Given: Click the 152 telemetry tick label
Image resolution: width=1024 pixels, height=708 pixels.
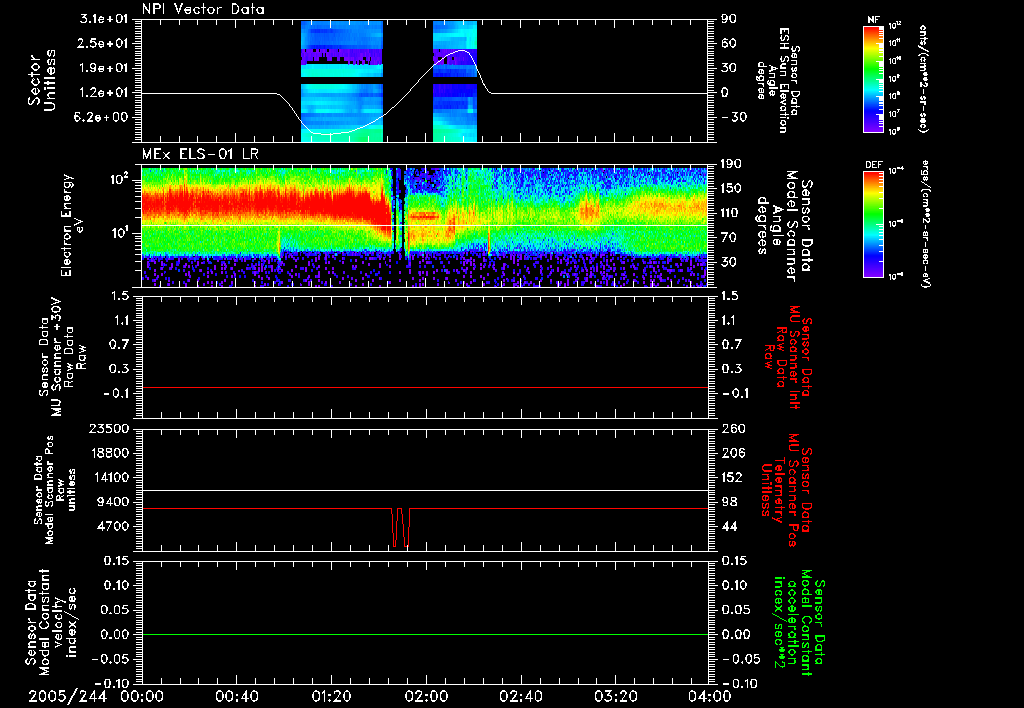Looking at the screenshot, I should [731, 477].
